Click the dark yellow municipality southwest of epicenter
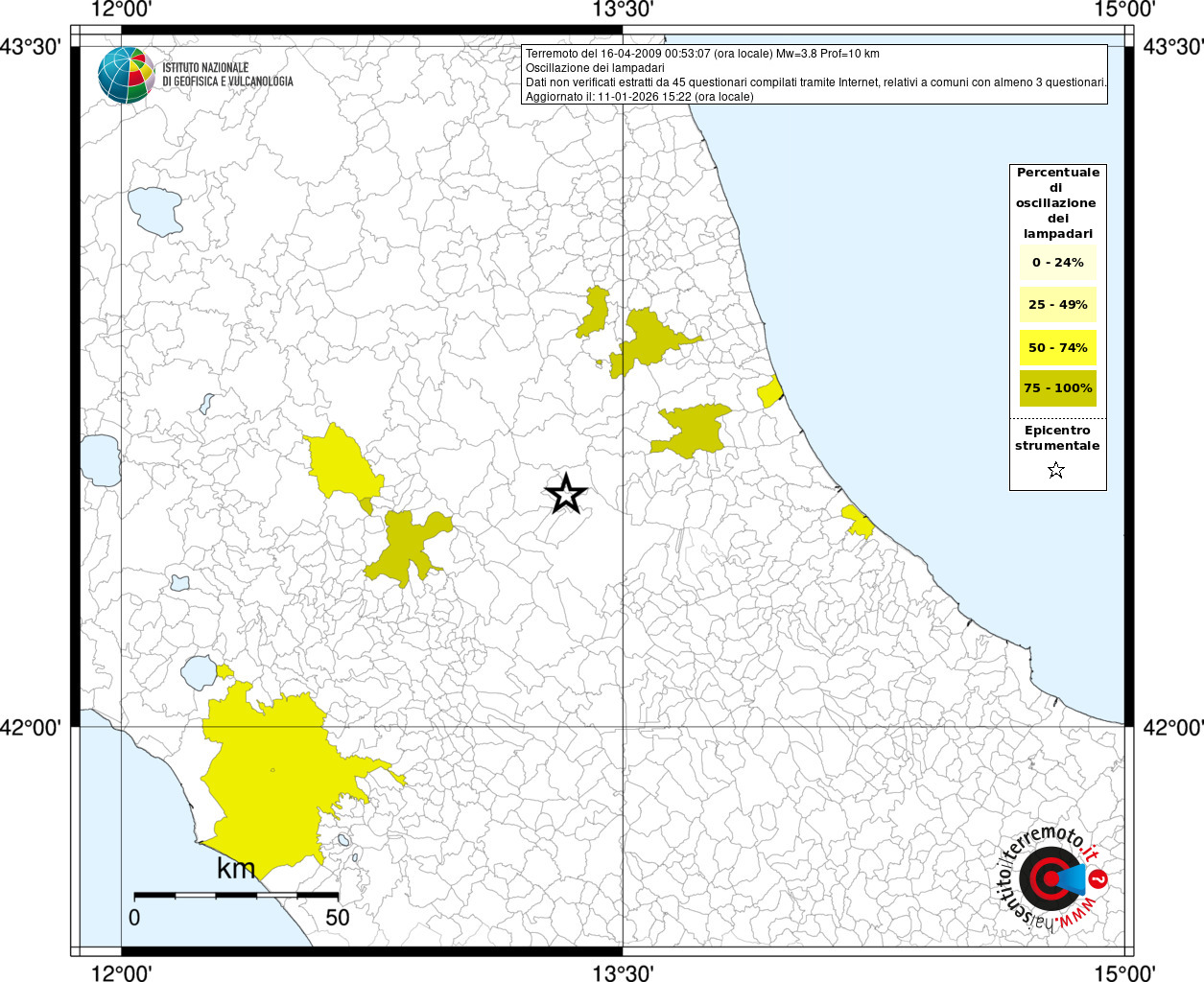 (408, 549)
